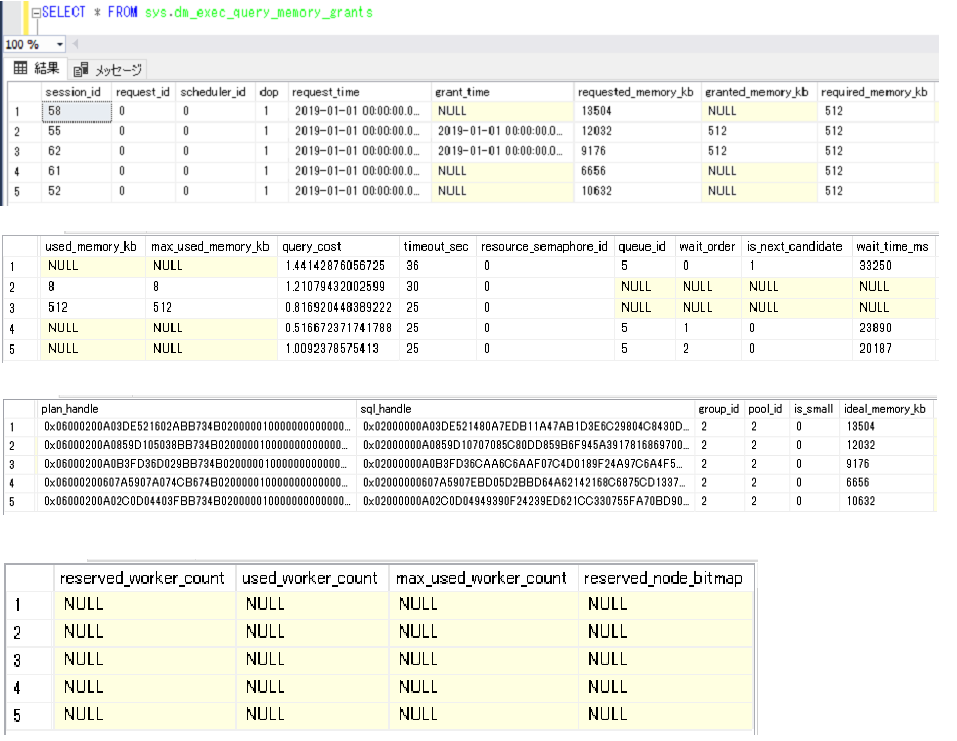The width and height of the screenshot is (957, 741).
Task: Select the group_id column header
Action: click(719, 409)
